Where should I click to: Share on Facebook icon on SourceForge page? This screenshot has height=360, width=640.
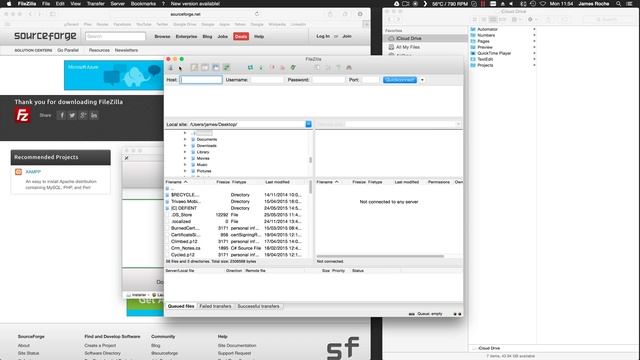62,116
